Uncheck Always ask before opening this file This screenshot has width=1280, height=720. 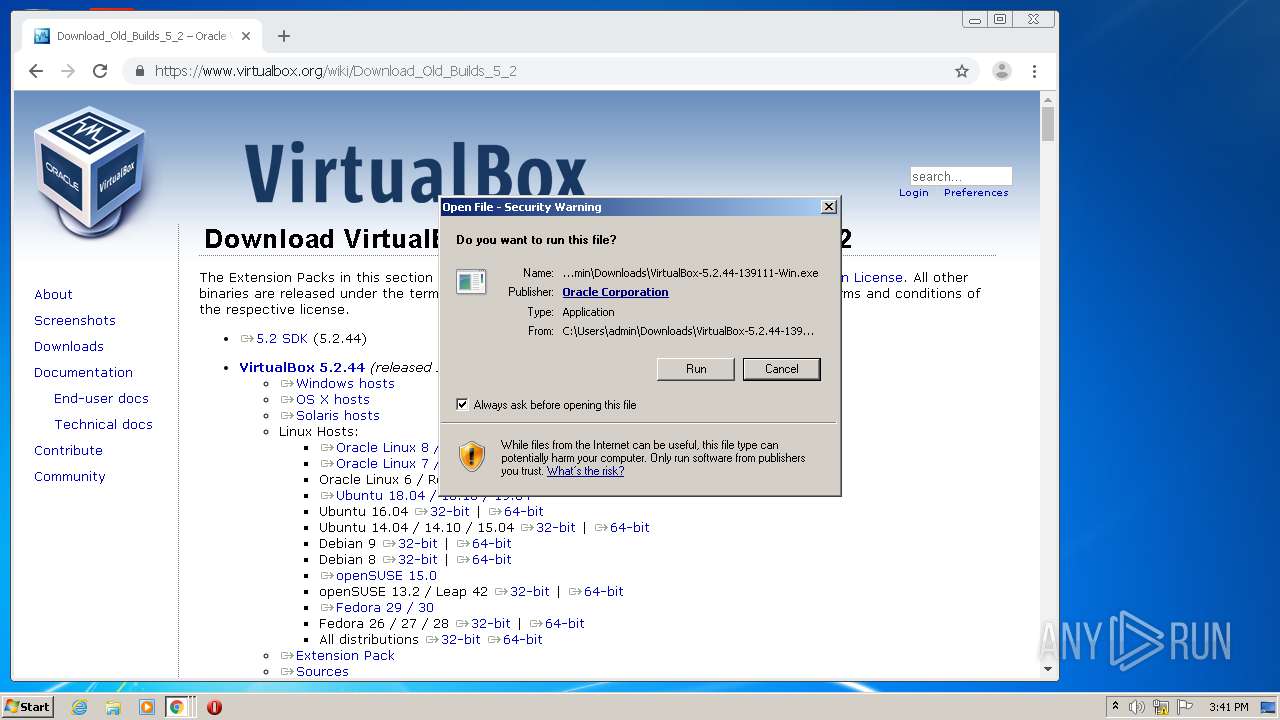click(462, 405)
